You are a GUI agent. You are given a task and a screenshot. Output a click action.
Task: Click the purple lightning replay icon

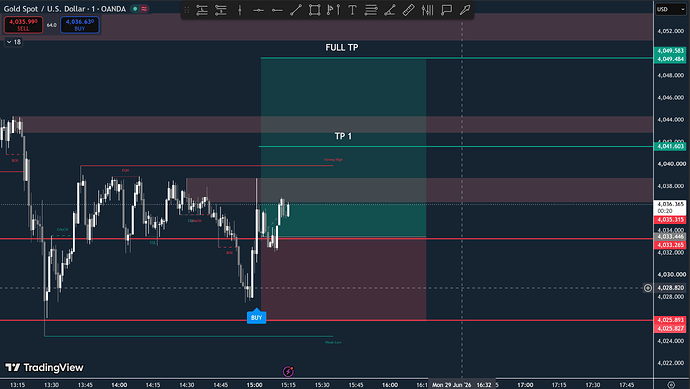click(288, 371)
